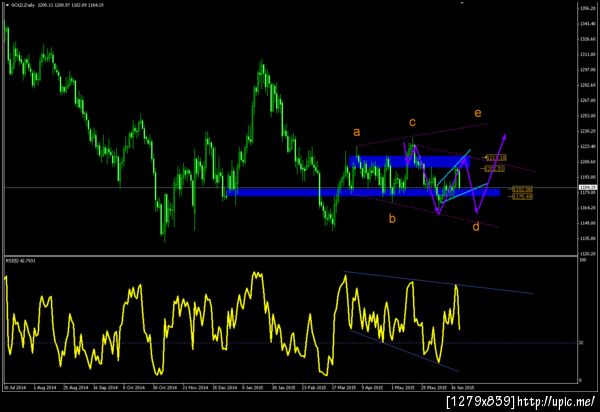Screen dimensions: 600x412
Task: Click the upper blue resistance zone rectangle
Action: (409, 161)
